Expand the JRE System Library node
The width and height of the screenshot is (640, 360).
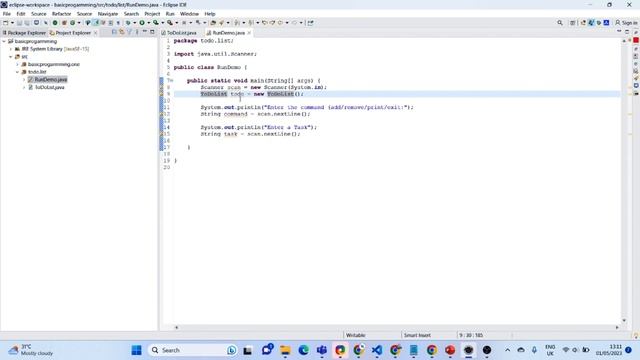[x=11, y=49]
